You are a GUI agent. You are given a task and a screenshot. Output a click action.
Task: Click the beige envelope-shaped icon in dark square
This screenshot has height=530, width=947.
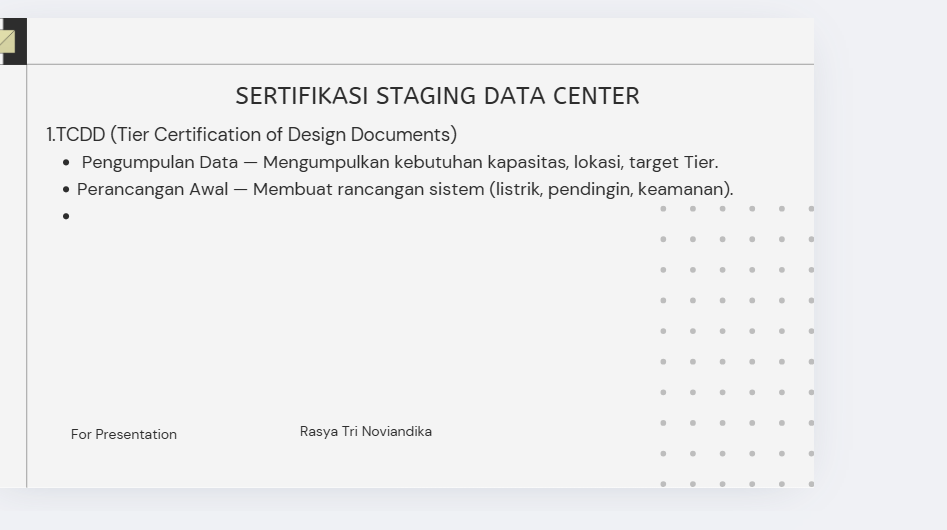tap(8, 41)
